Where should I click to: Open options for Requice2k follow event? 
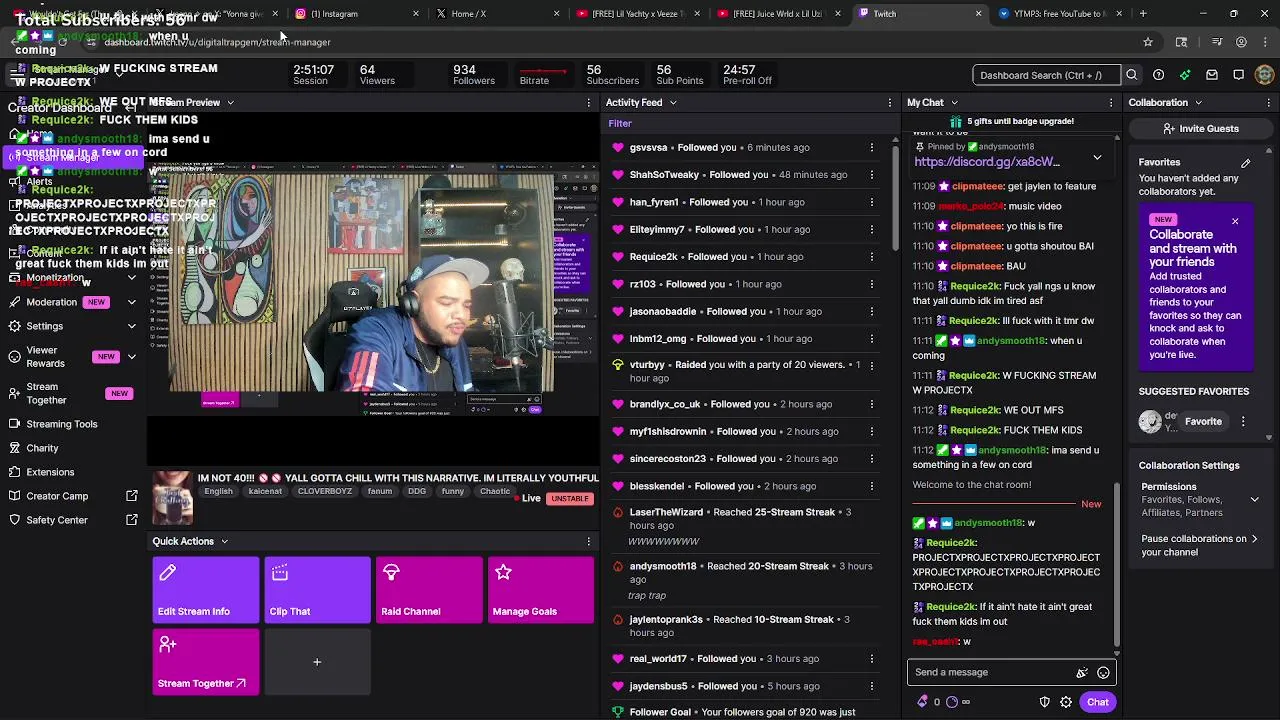(872, 256)
